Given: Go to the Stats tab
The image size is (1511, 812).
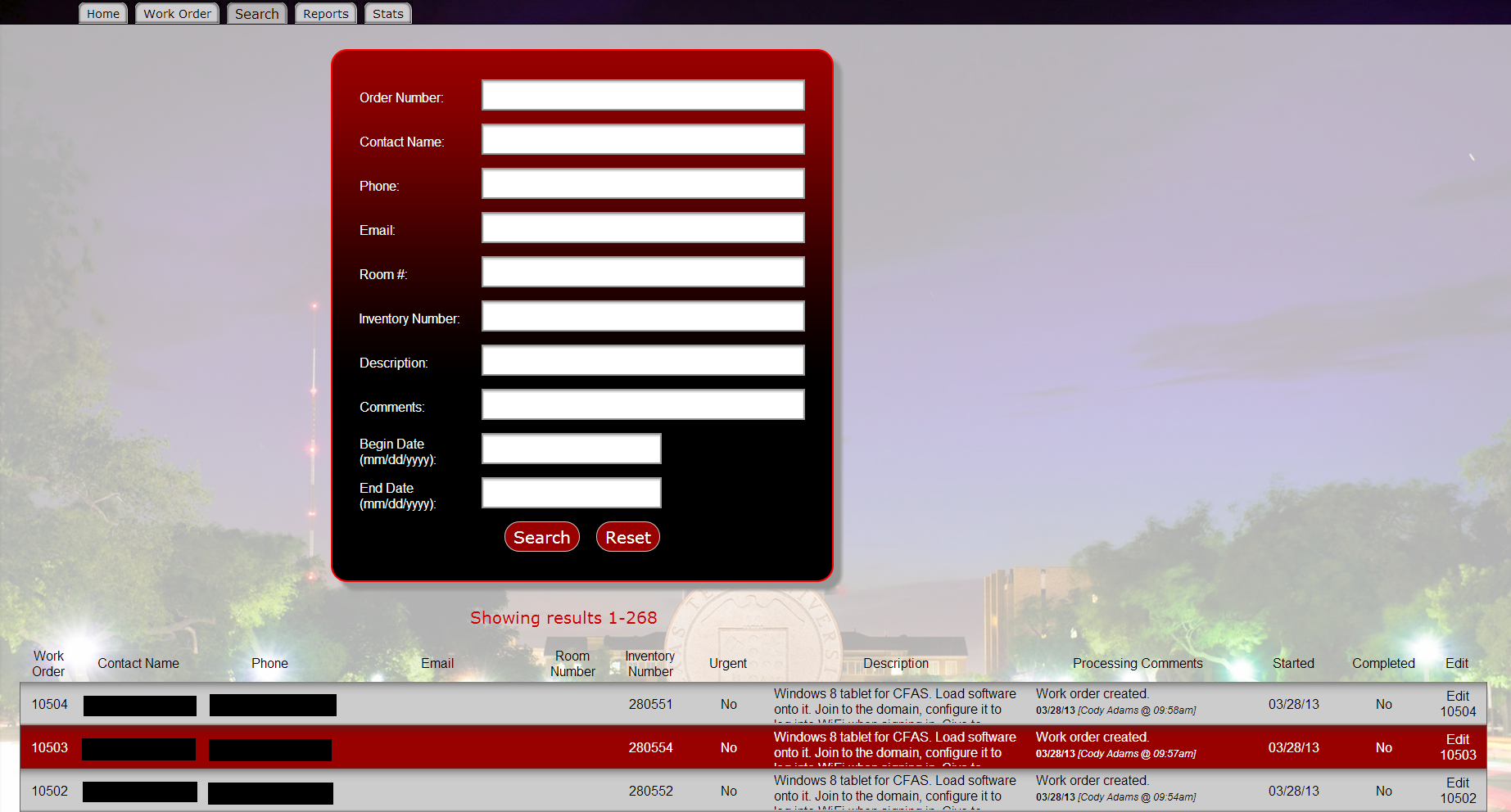Looking at the screenshot, I should point(387,14).
